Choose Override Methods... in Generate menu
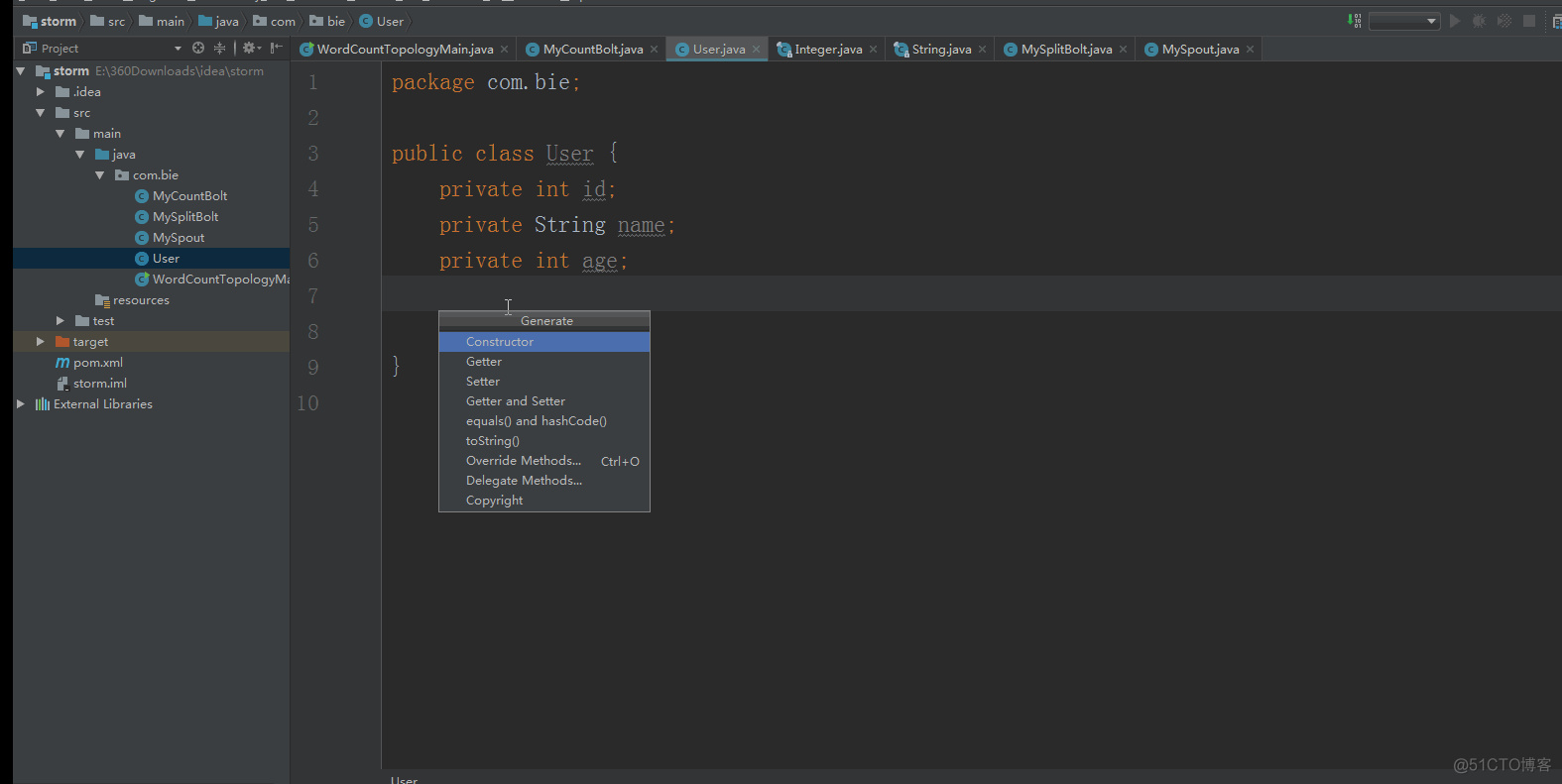Image resolution: width=1562 pixels, height=784 pixels. (x=544, y=461)
